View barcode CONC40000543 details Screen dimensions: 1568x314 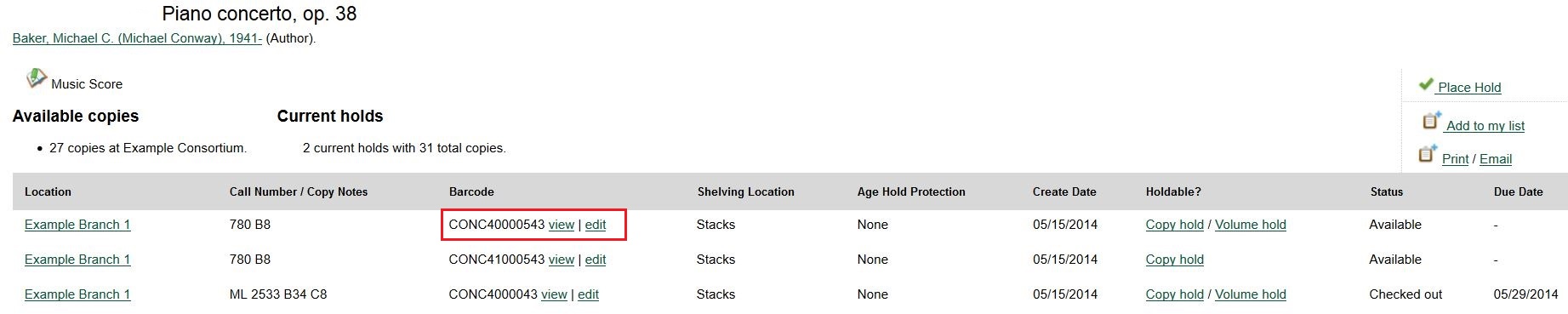click(562, 225)
